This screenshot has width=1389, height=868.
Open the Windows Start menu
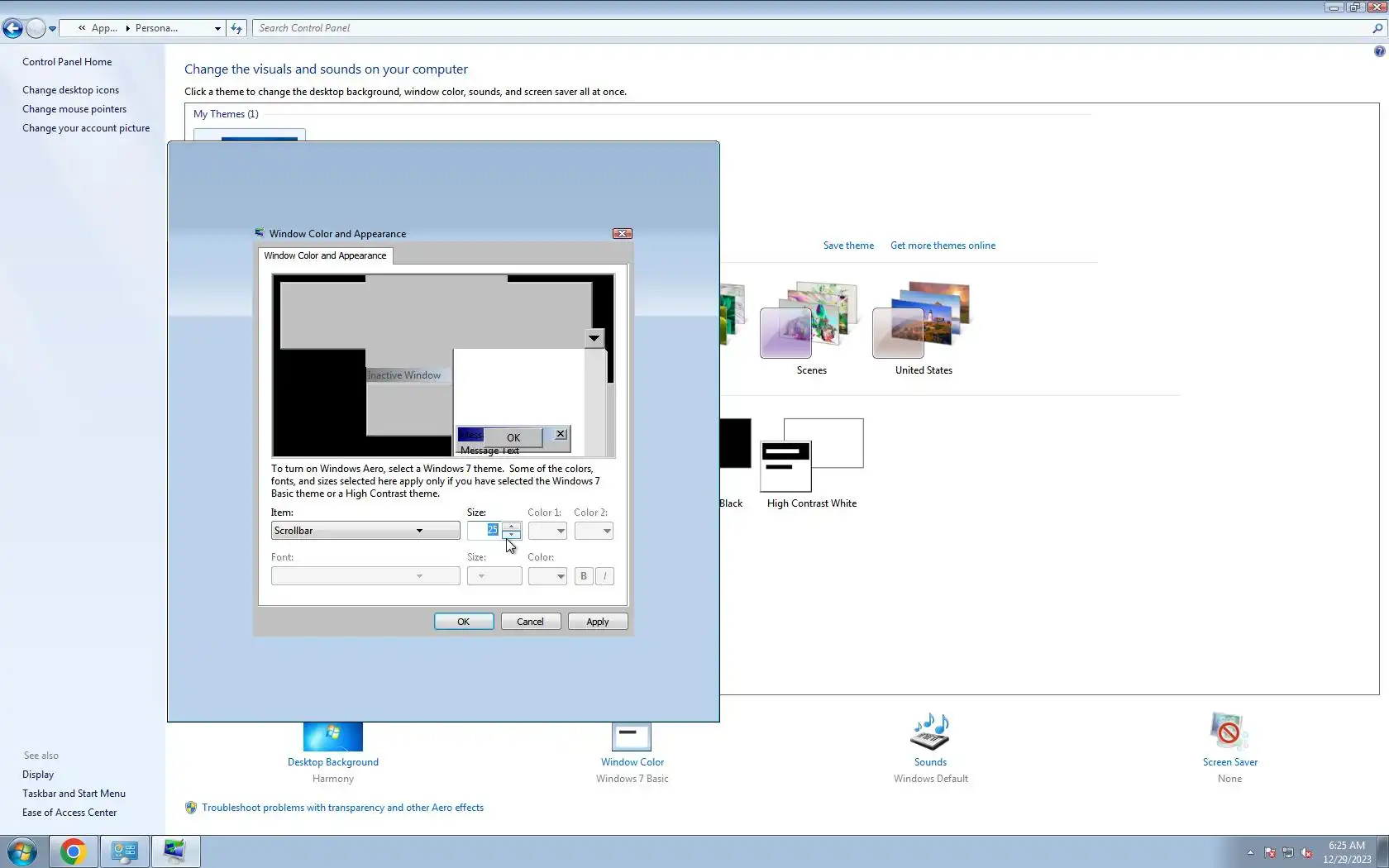tap(22, 851)
